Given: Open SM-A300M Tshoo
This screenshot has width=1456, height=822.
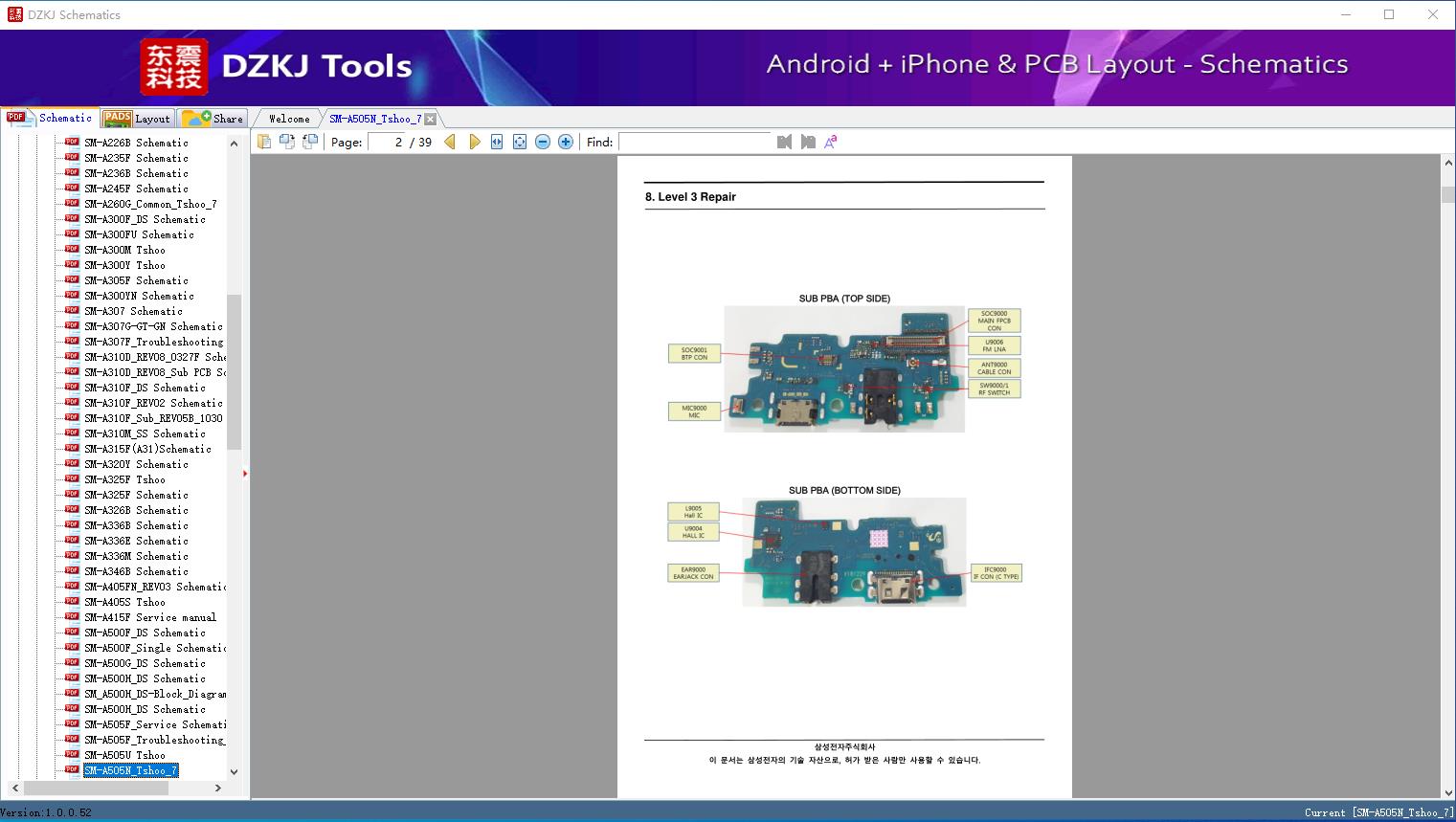Looking at the screenshot, I should coord(124,250).
